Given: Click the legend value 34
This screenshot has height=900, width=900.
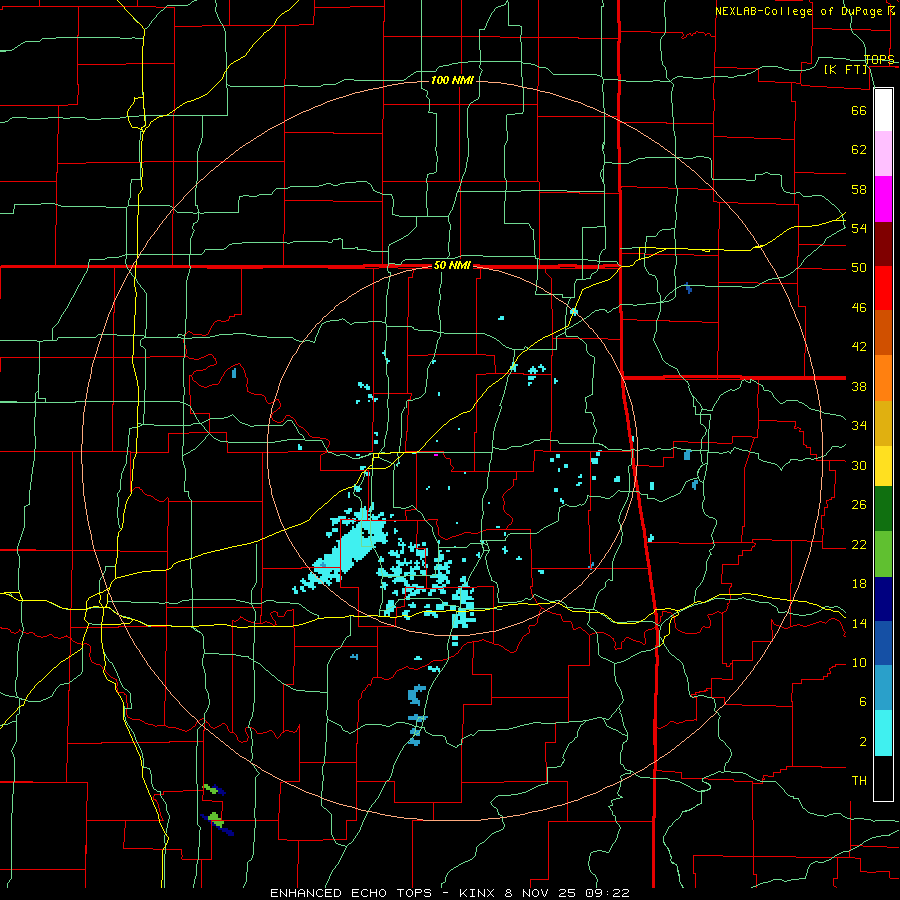Looking at the screenshot, I should tap(859, 425).
